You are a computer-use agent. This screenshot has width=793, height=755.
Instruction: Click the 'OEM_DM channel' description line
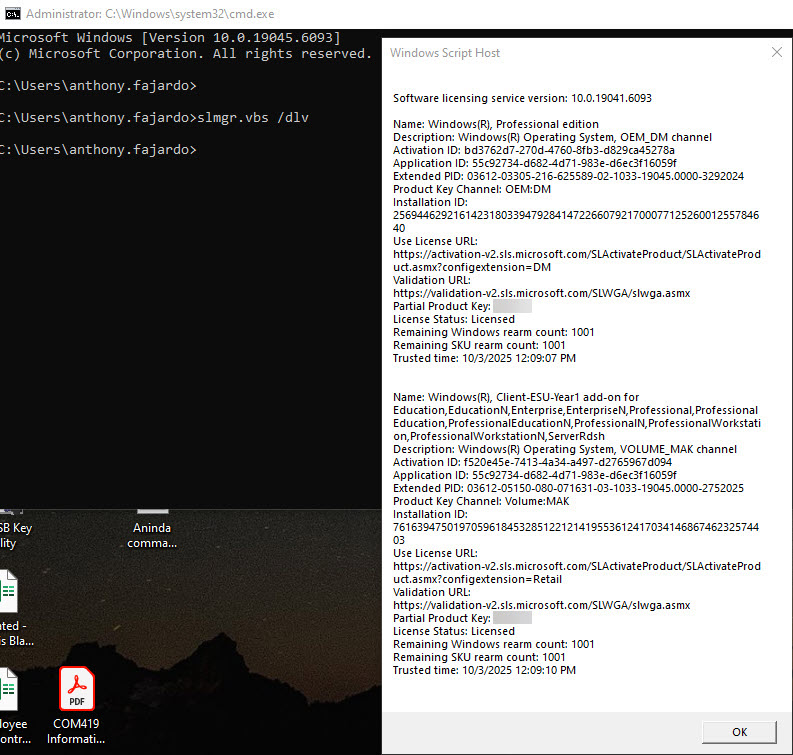[552, 137]
